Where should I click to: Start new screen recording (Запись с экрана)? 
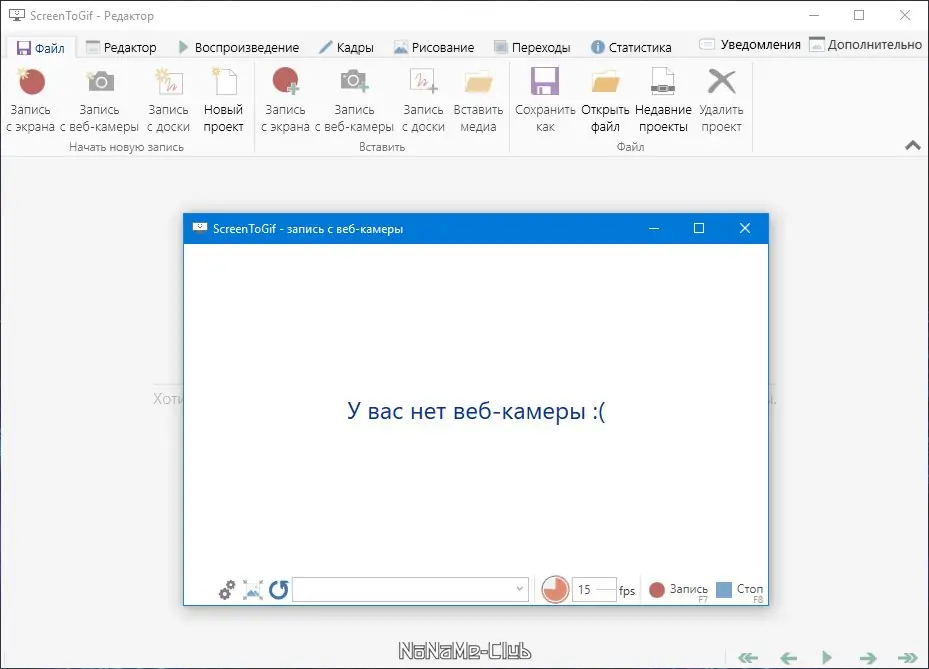pos(31,100)
